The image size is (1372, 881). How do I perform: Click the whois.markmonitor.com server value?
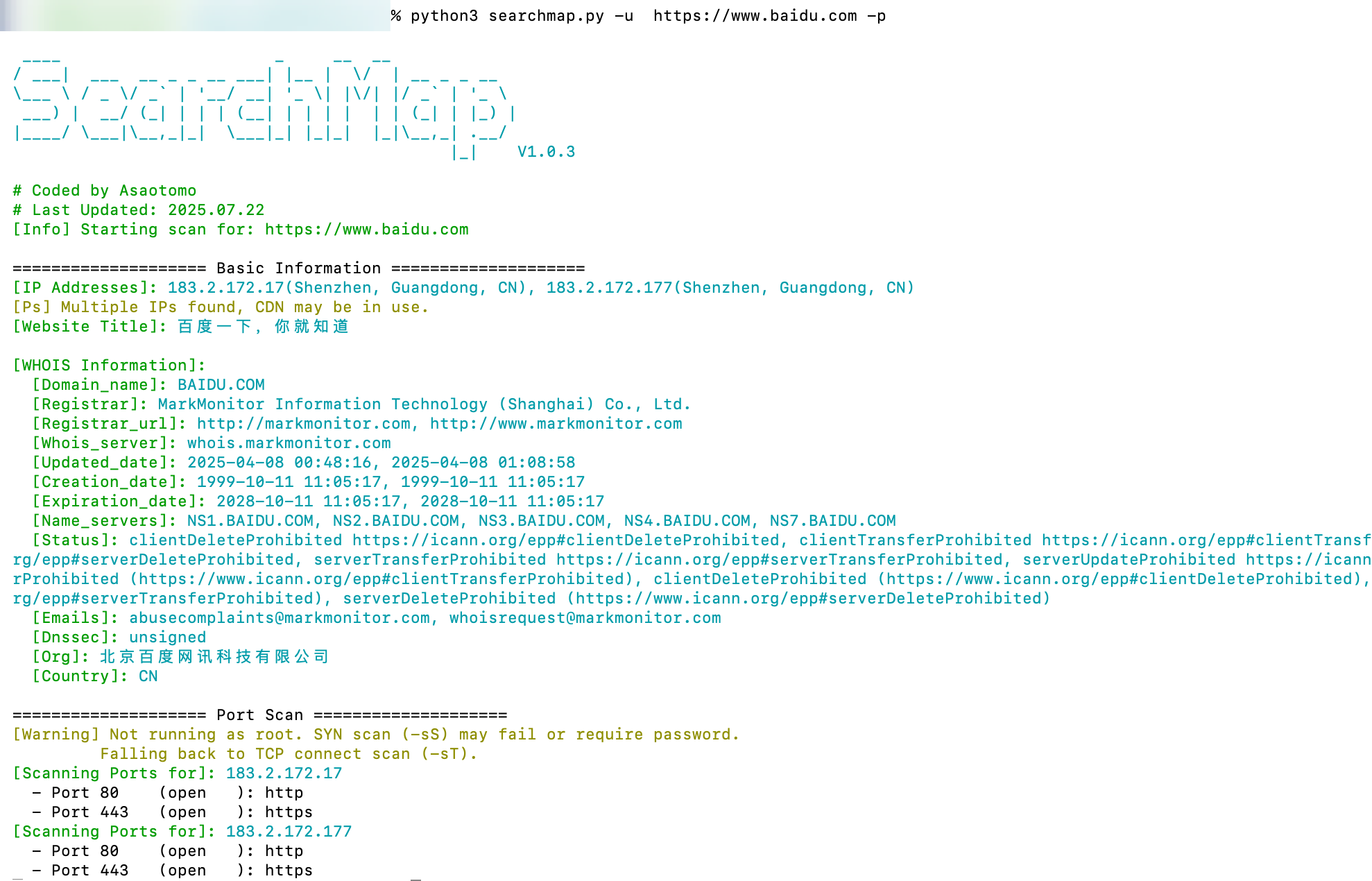pos(289,443)
